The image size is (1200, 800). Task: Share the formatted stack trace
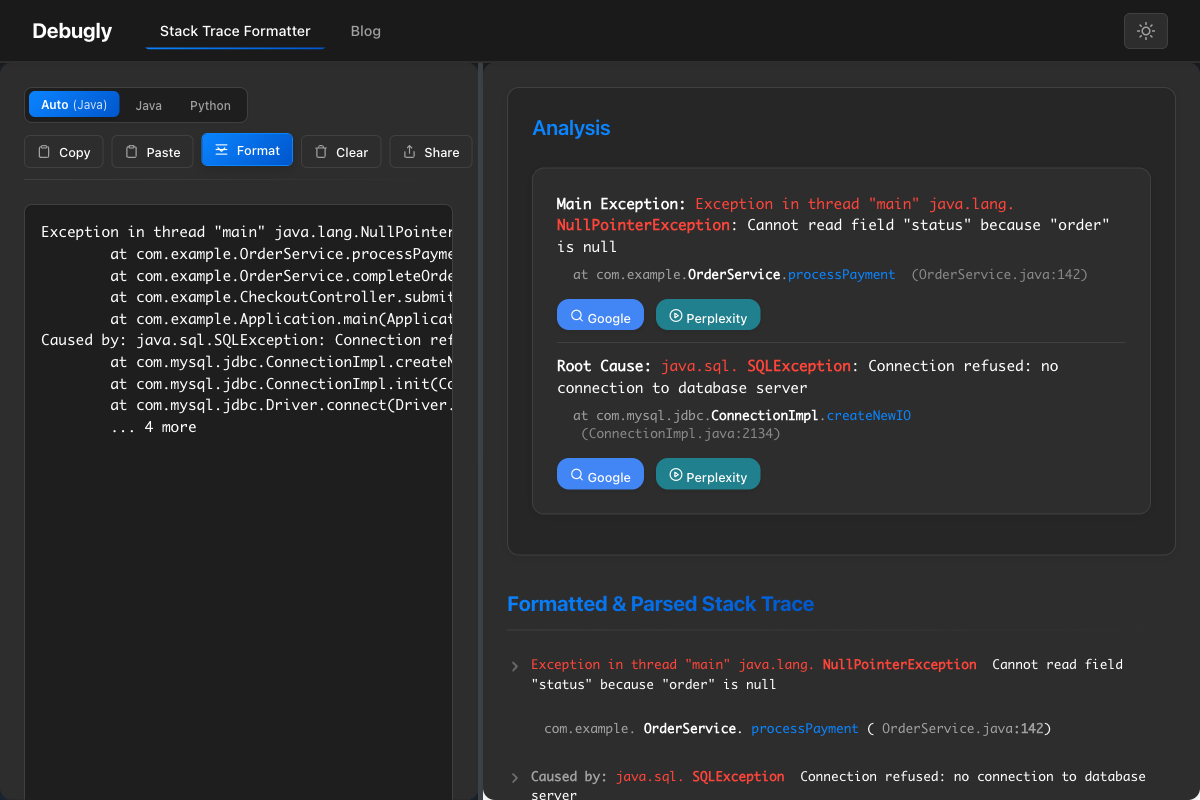[431, 152]
